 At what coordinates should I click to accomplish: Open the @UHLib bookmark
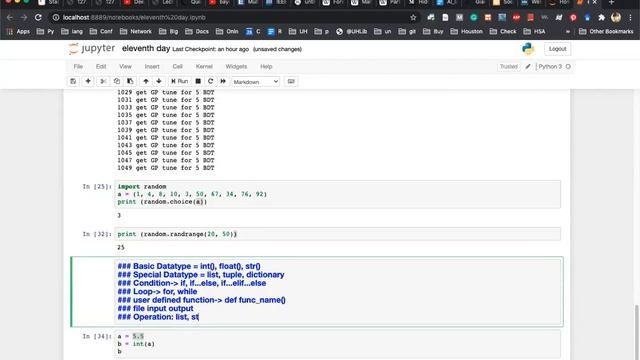coord(351,31)
